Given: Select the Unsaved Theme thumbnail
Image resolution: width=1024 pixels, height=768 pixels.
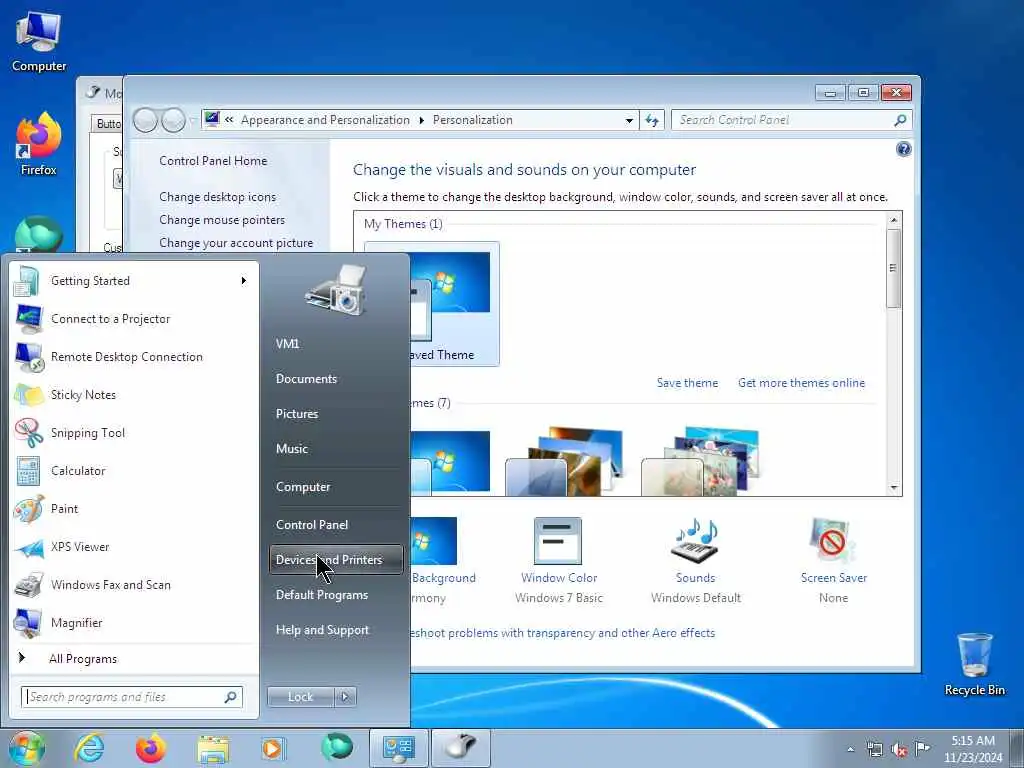Looking at the screenshot, I should 455,304.
